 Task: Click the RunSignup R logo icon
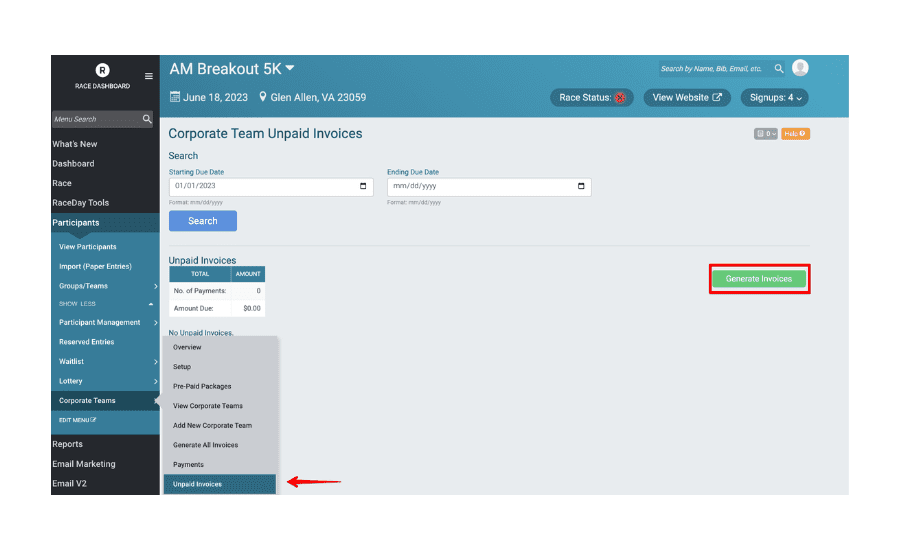coord(102,70)
